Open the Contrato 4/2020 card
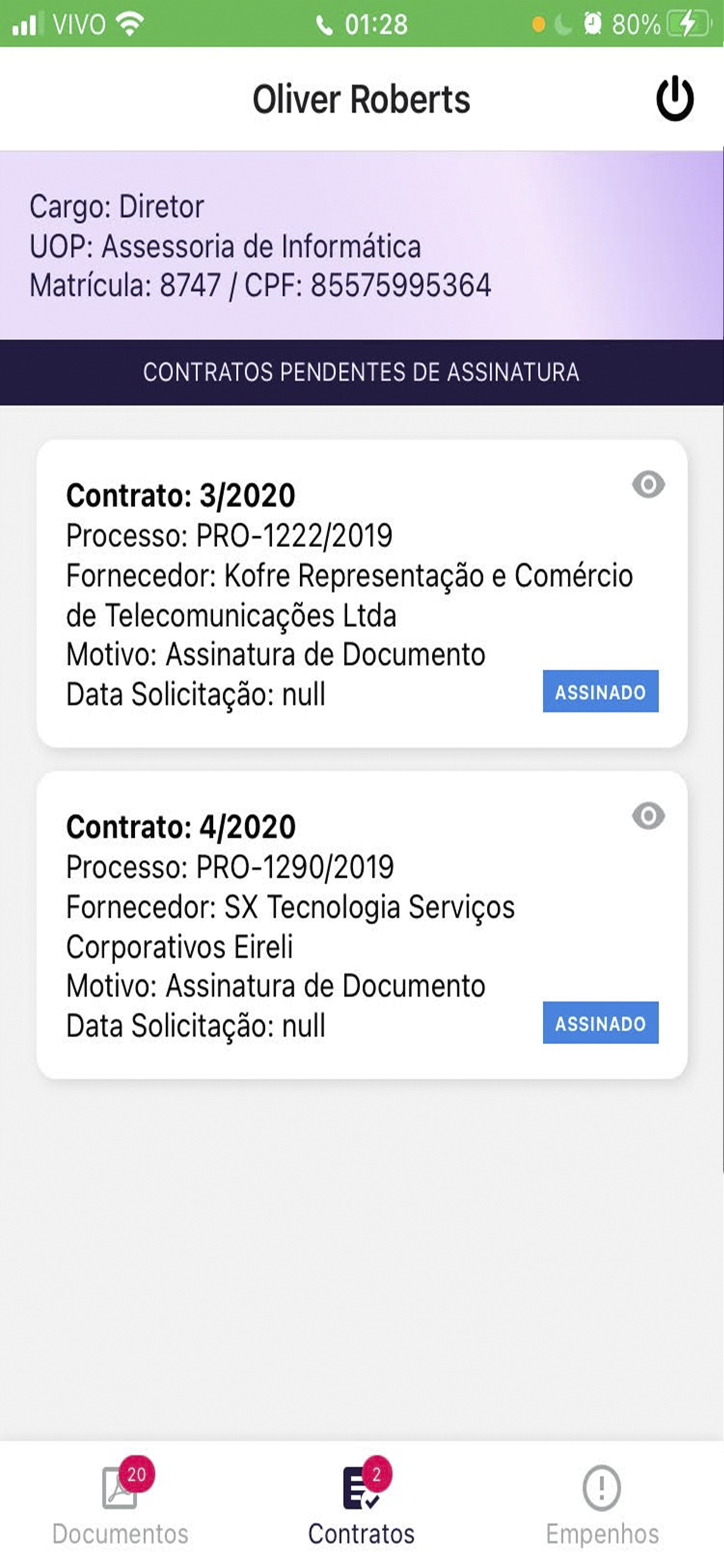 click(362, 925)
